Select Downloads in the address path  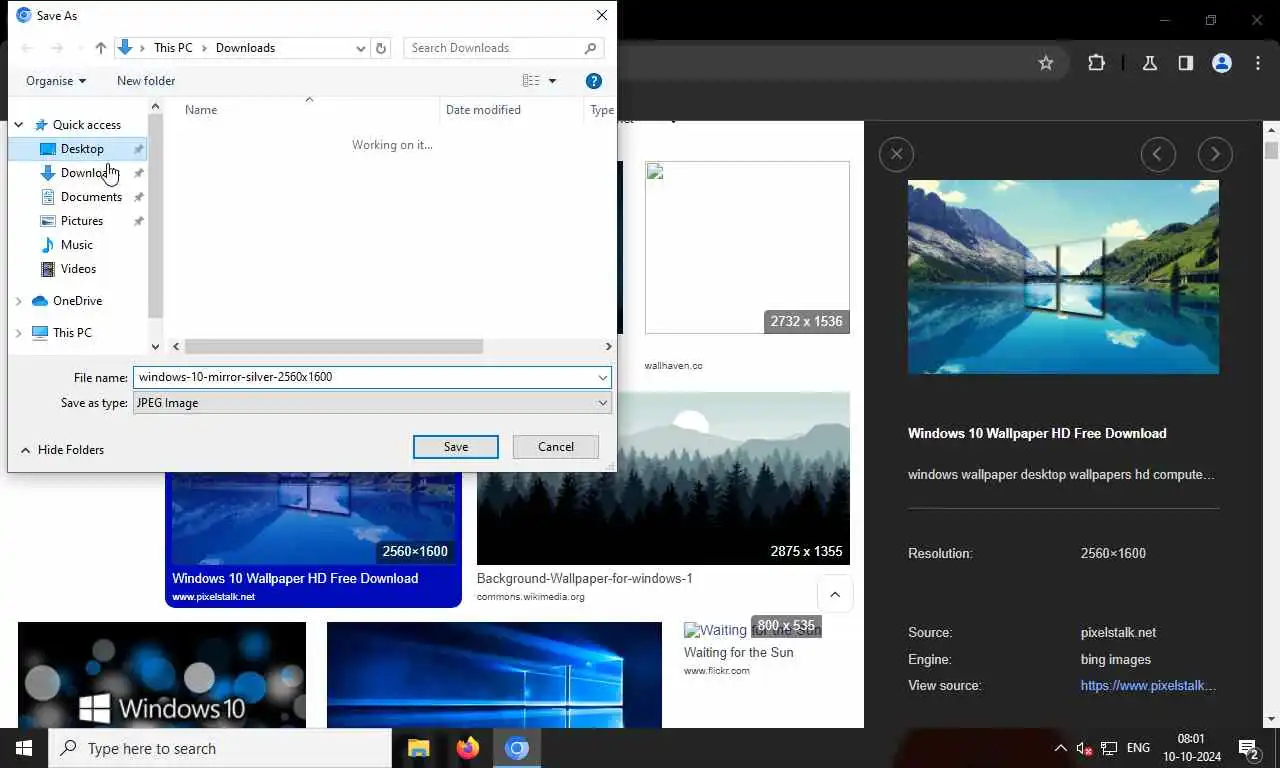[245, 48]
